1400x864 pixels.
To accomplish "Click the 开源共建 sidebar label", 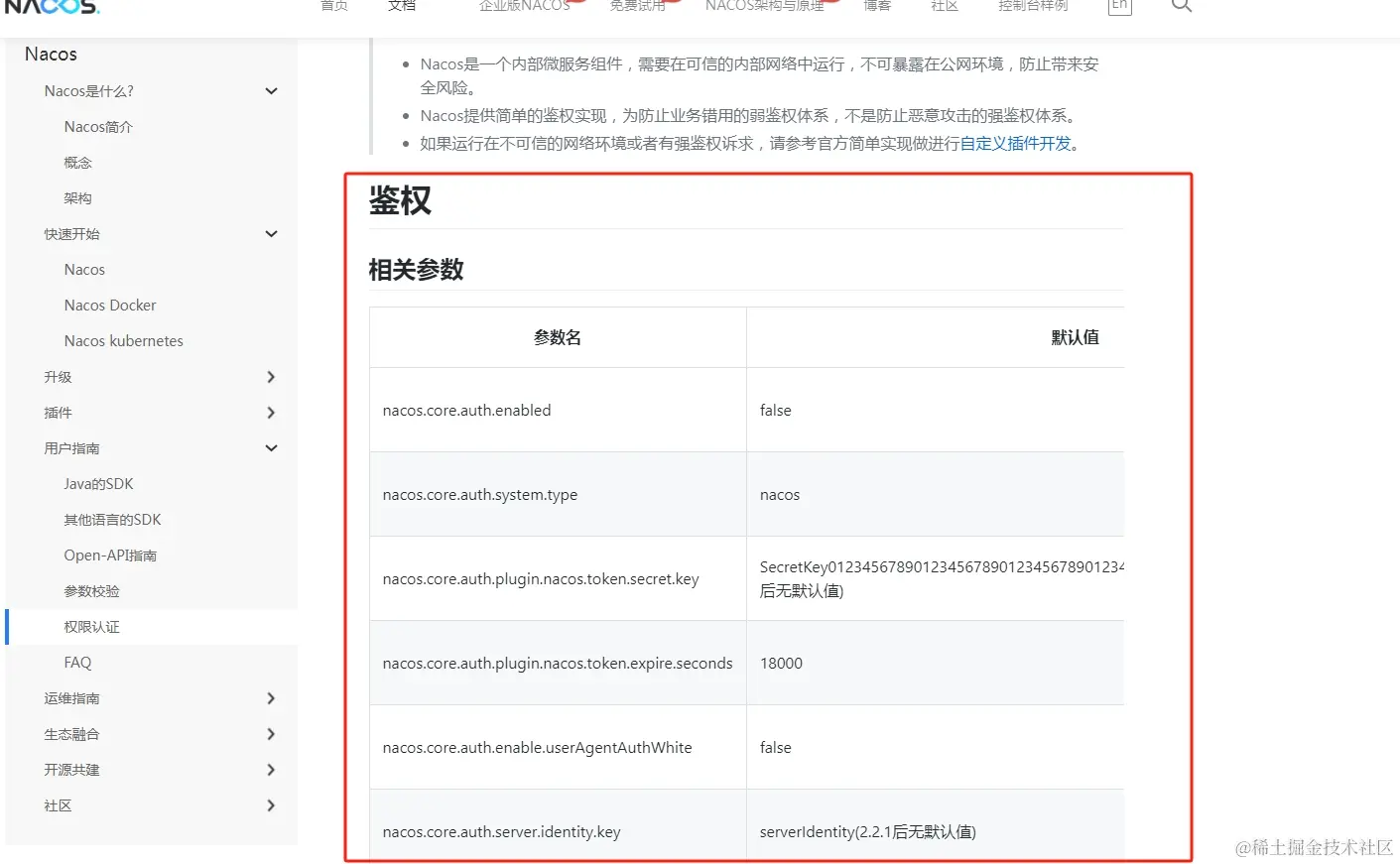I will pos(71,770).
